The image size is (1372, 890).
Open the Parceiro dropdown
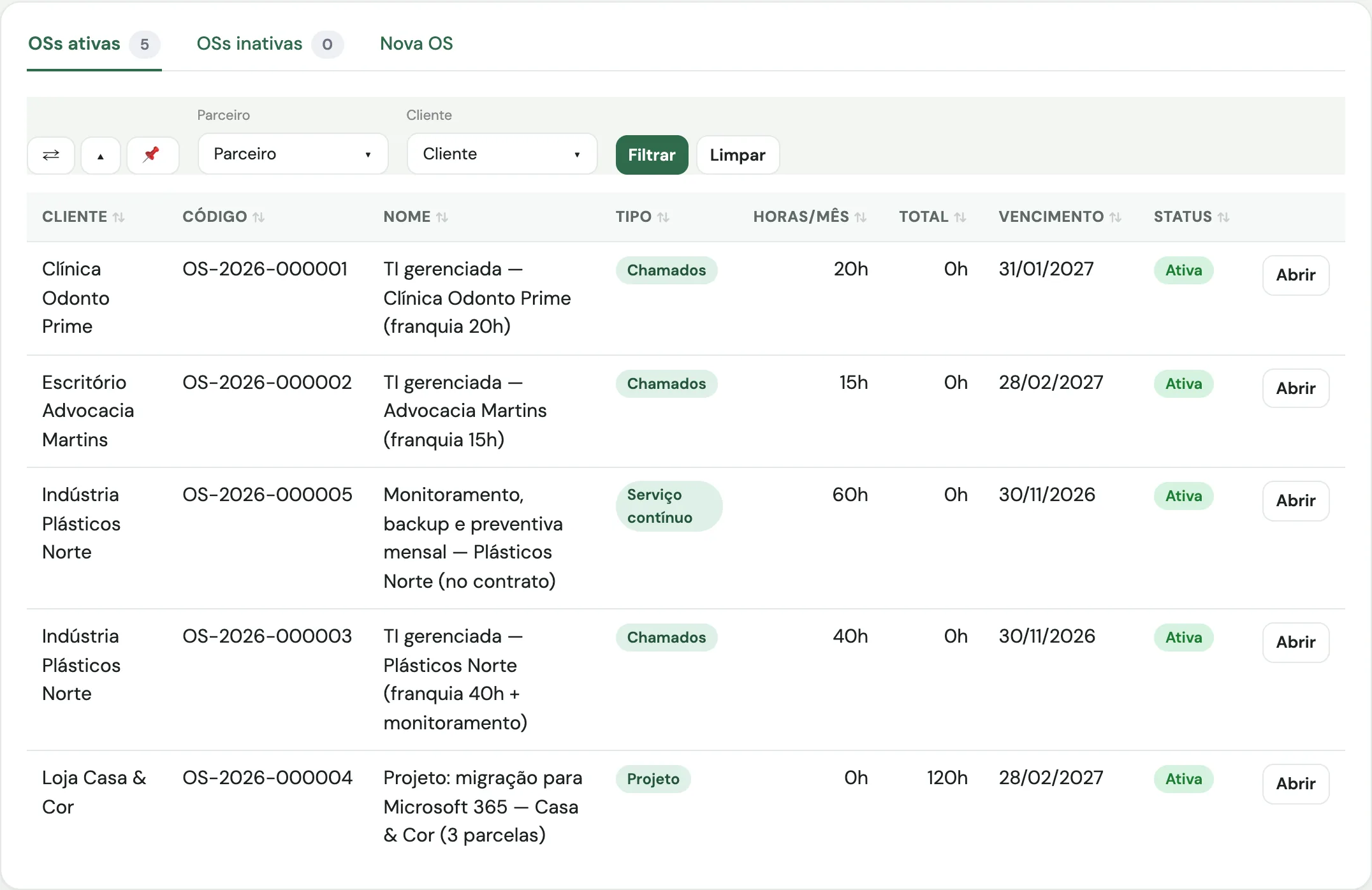point(293,154)
